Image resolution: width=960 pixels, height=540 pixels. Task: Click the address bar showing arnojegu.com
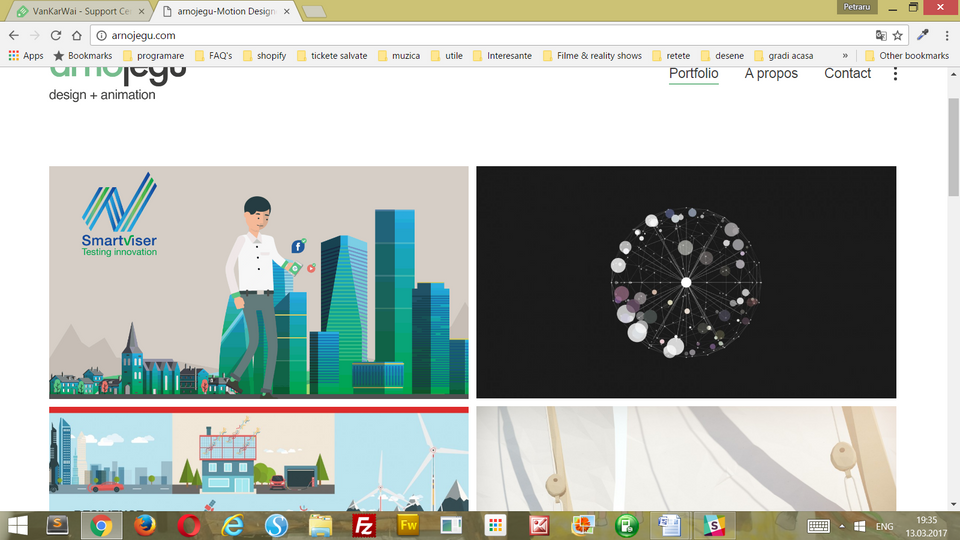coord(480,35)
